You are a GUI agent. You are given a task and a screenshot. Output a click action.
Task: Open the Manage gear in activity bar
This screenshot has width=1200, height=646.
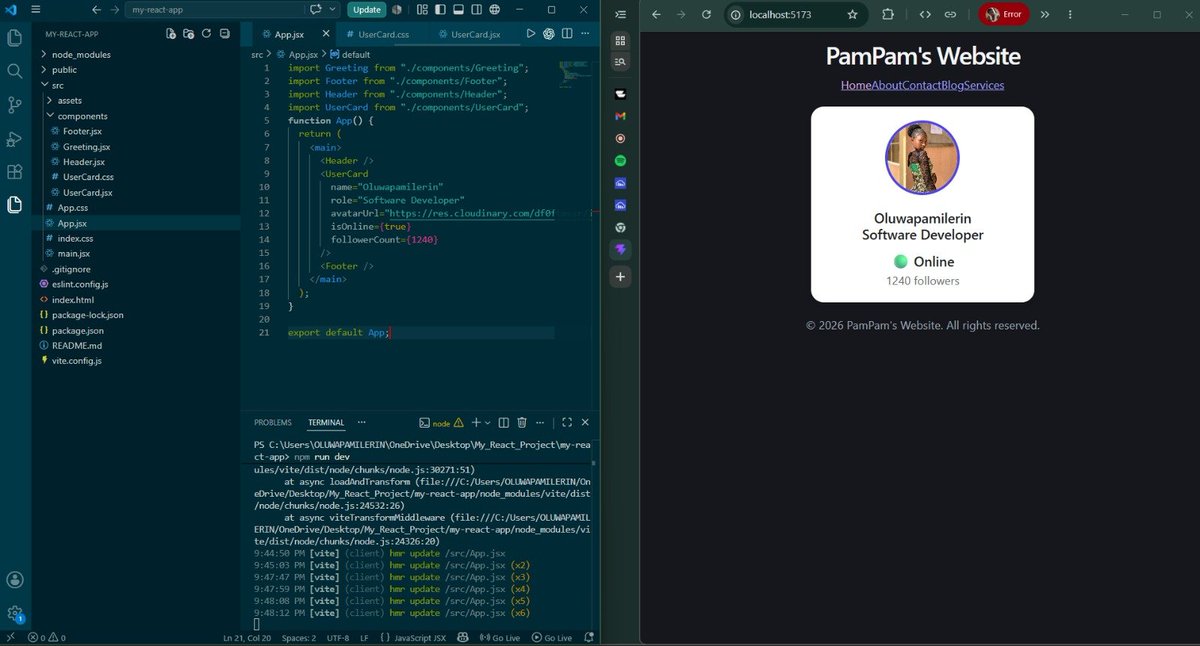tap(14, 613)
